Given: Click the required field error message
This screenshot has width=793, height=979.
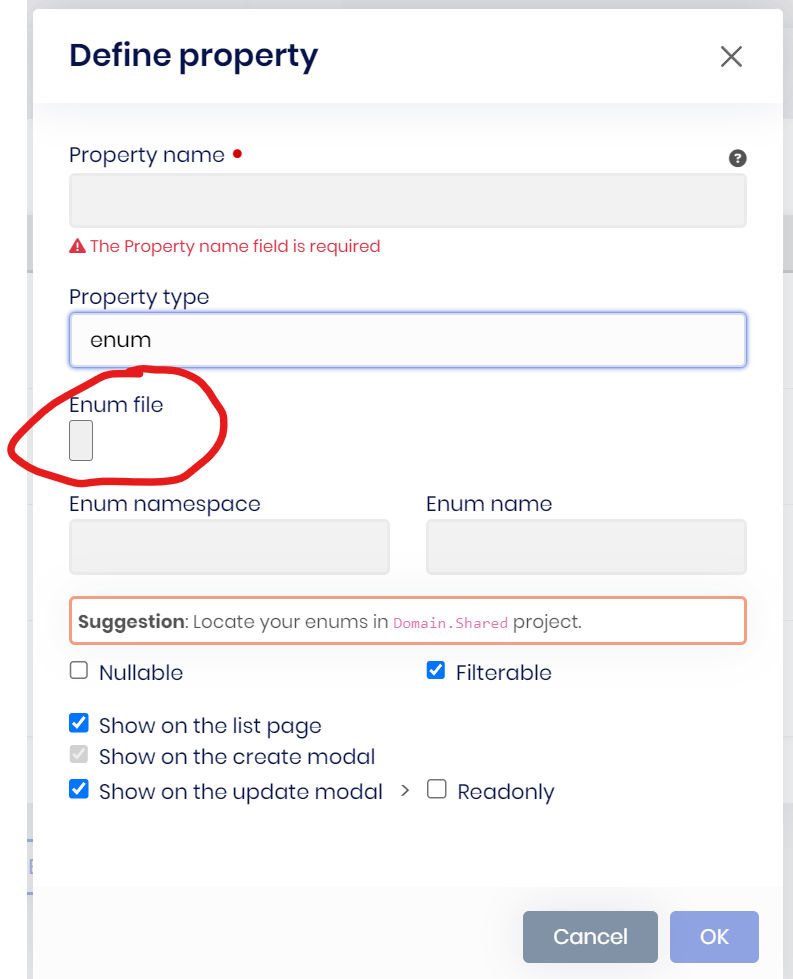Looking at the screenshot, I should click(235, 246).
